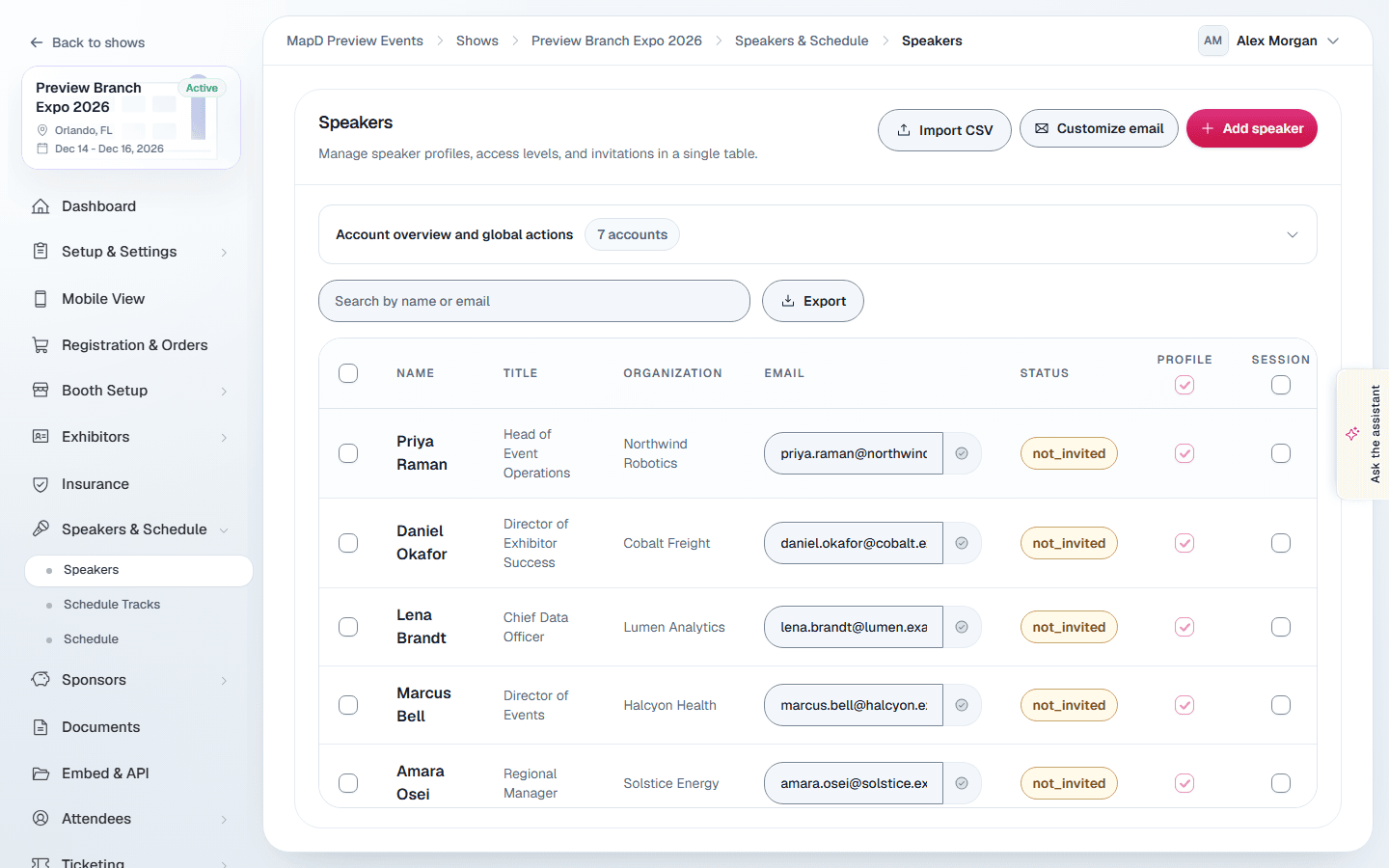Go to MapD Preview Events breadcrumb
Viewport: 1389px width, 868px height.
tap(355, 41)
